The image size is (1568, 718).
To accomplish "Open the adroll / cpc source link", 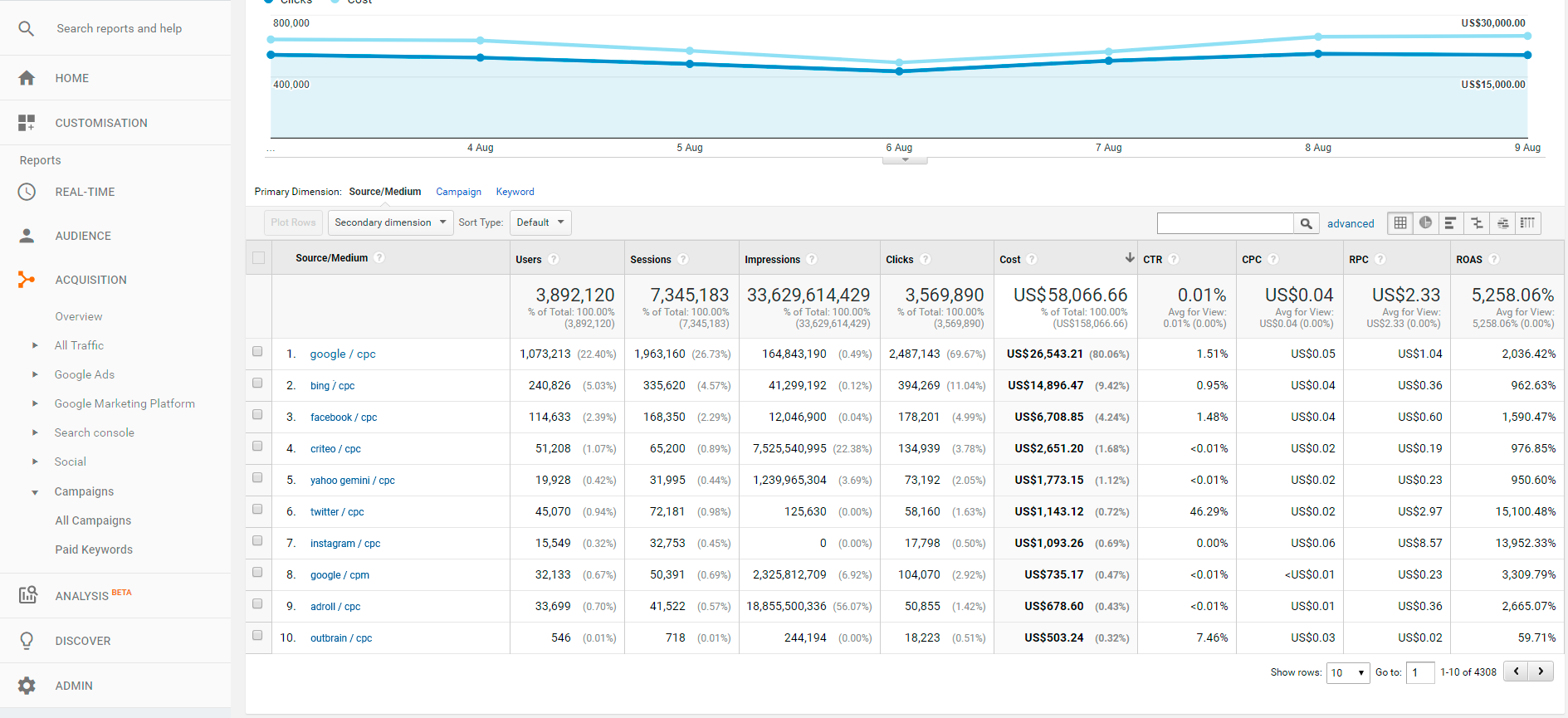I will tap(335, 607).
